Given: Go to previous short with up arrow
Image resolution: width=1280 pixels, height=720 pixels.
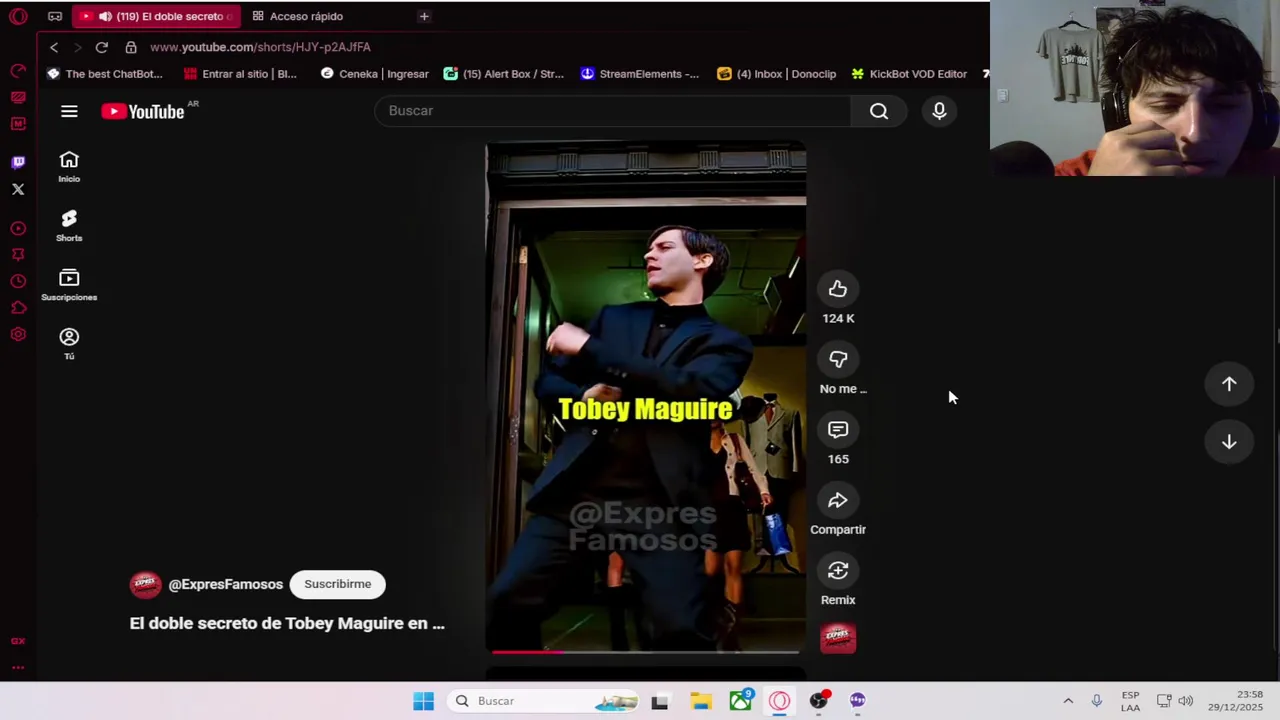Looking at the screenshot, I should click(x=1229, y=384).
